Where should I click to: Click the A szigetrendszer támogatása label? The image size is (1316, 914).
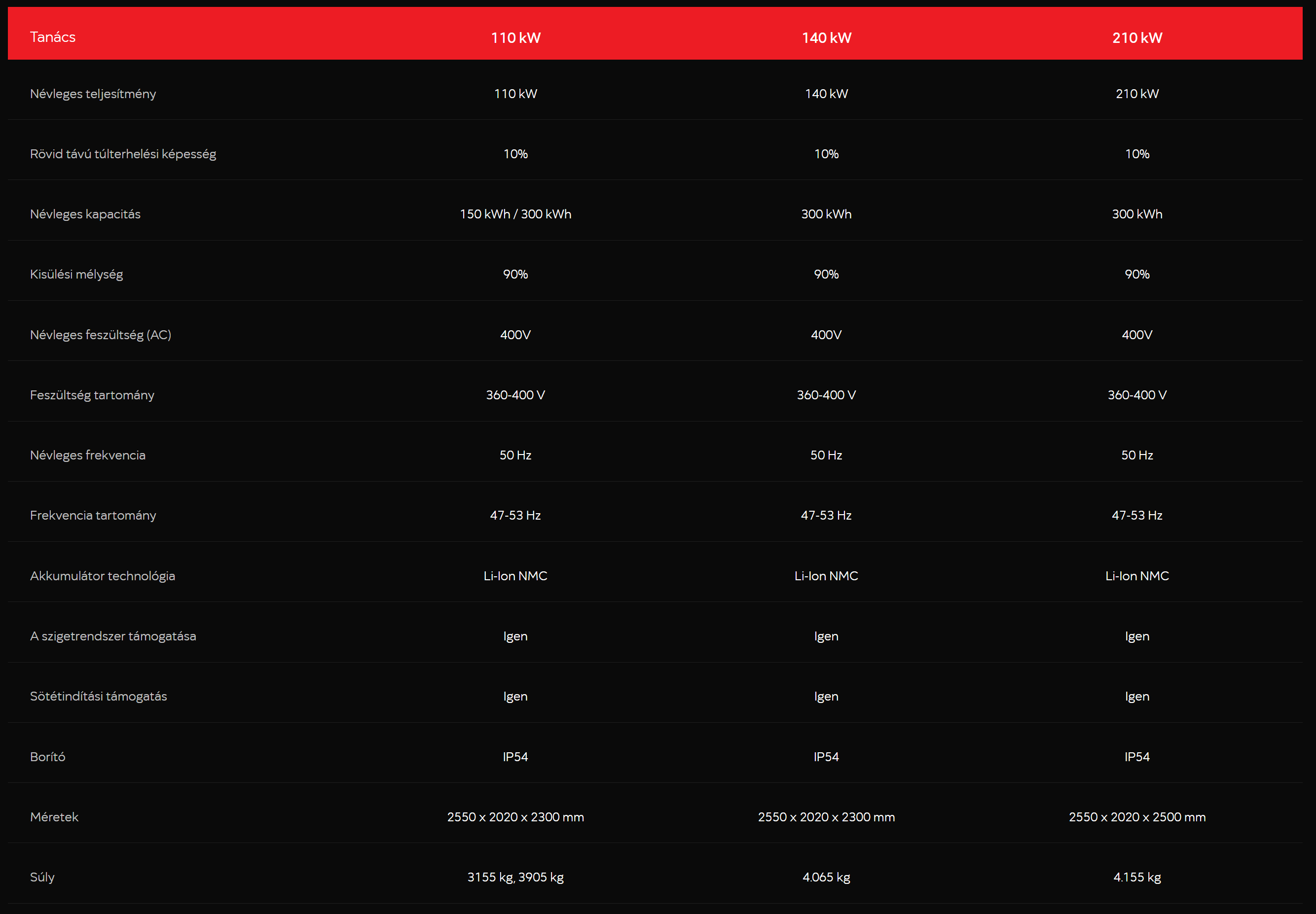tap(113, 636)
